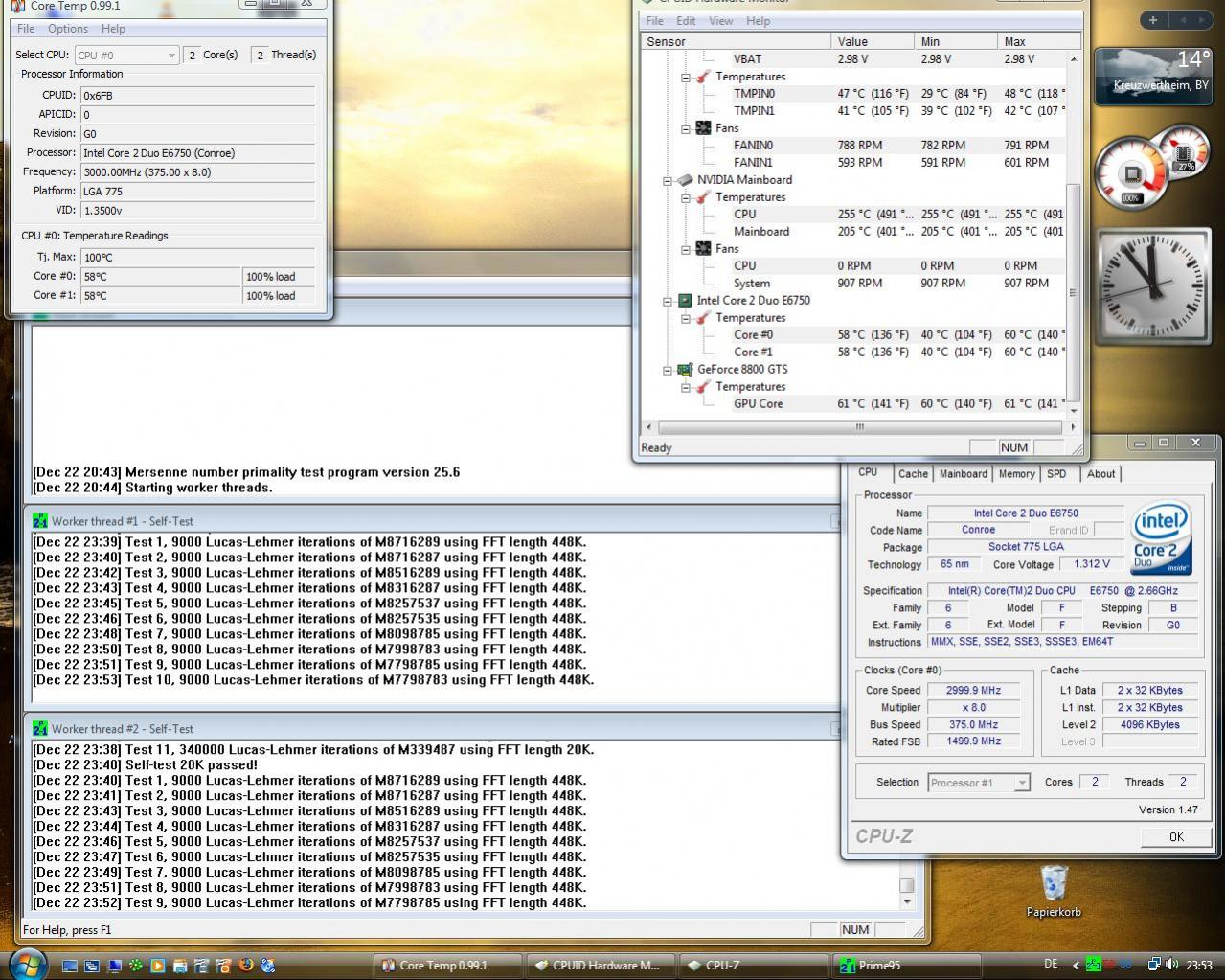Click the language indicator DE in taskbar
Viewport: 1225px width, 980px height.
tap(1051, 965)
